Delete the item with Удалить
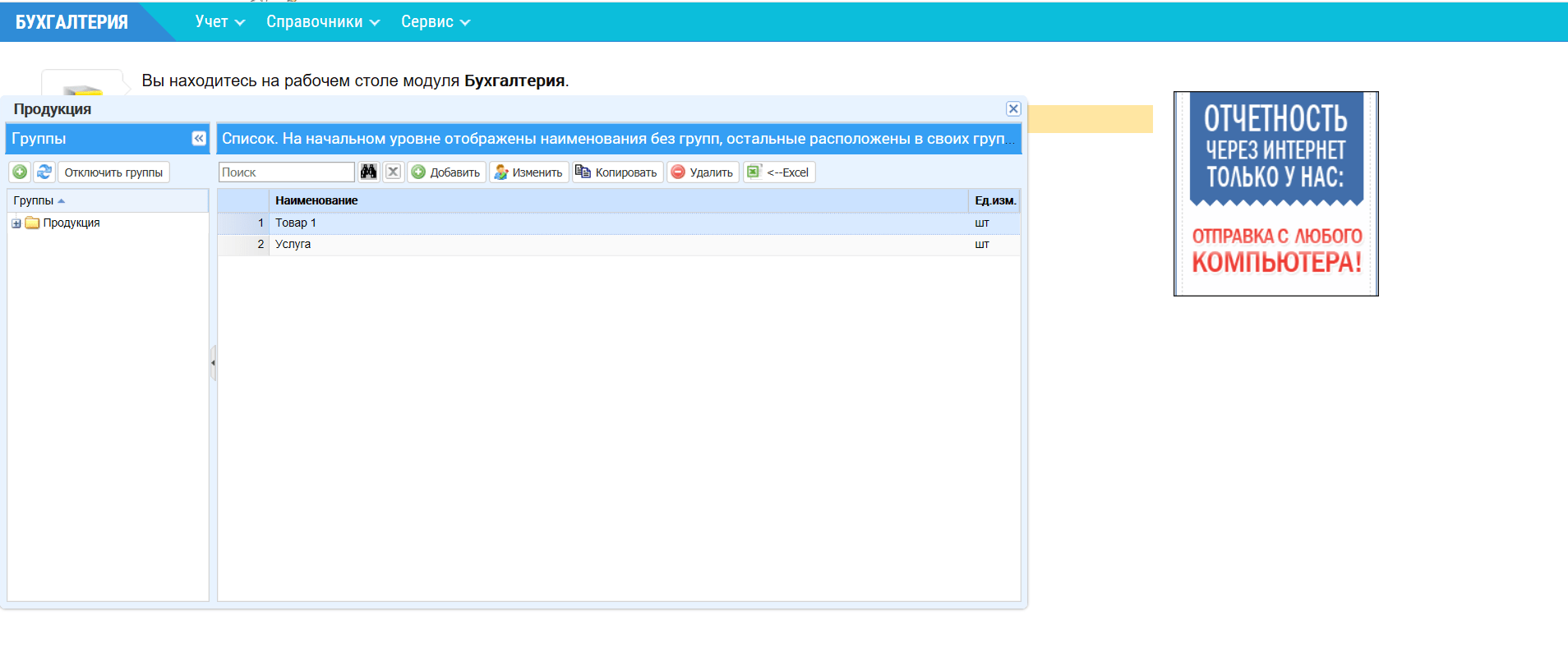This screenshot has width=1568, height=657. pos(702,172)
